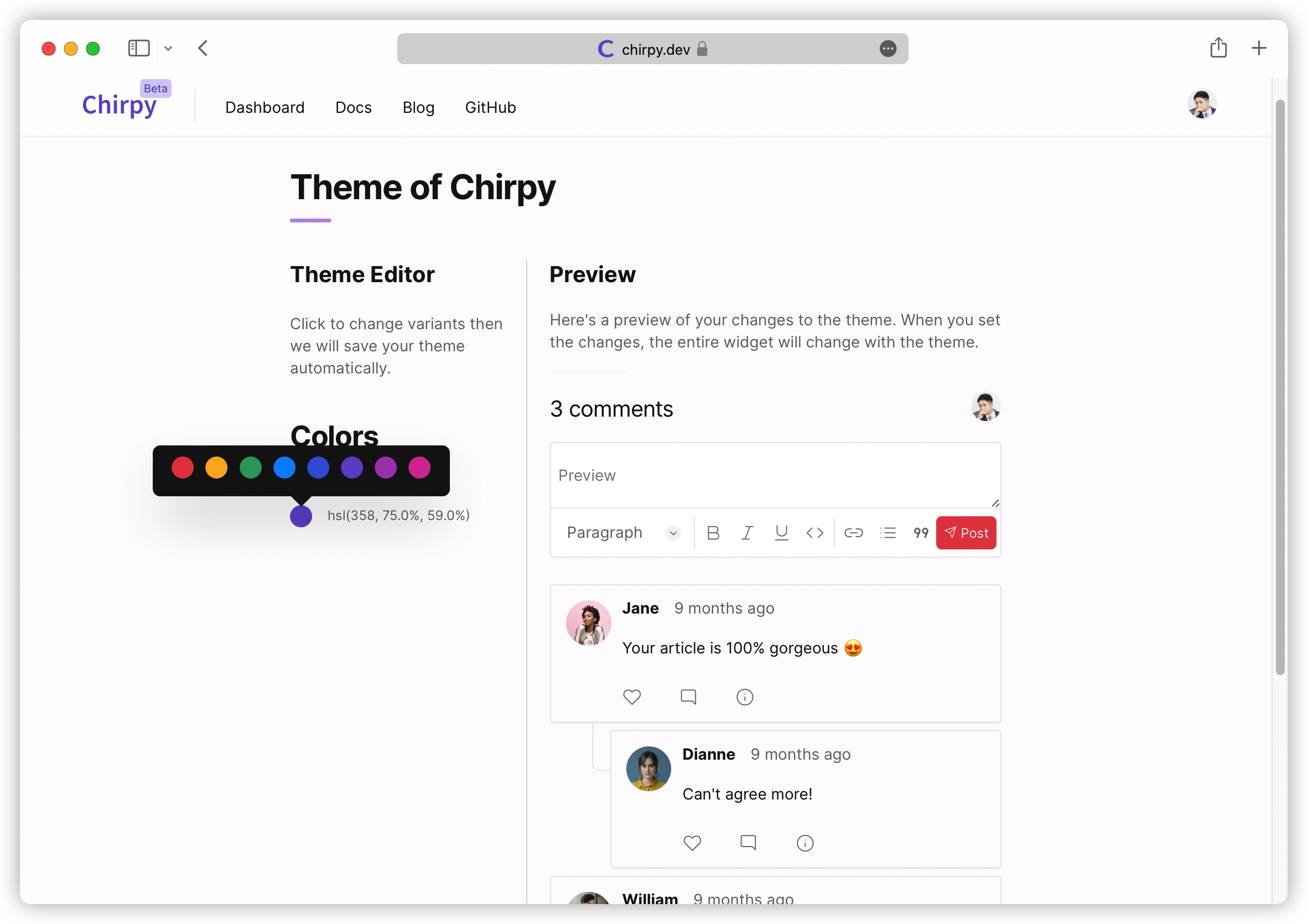Open the GitHub navigation menu item

click(491, 107)
